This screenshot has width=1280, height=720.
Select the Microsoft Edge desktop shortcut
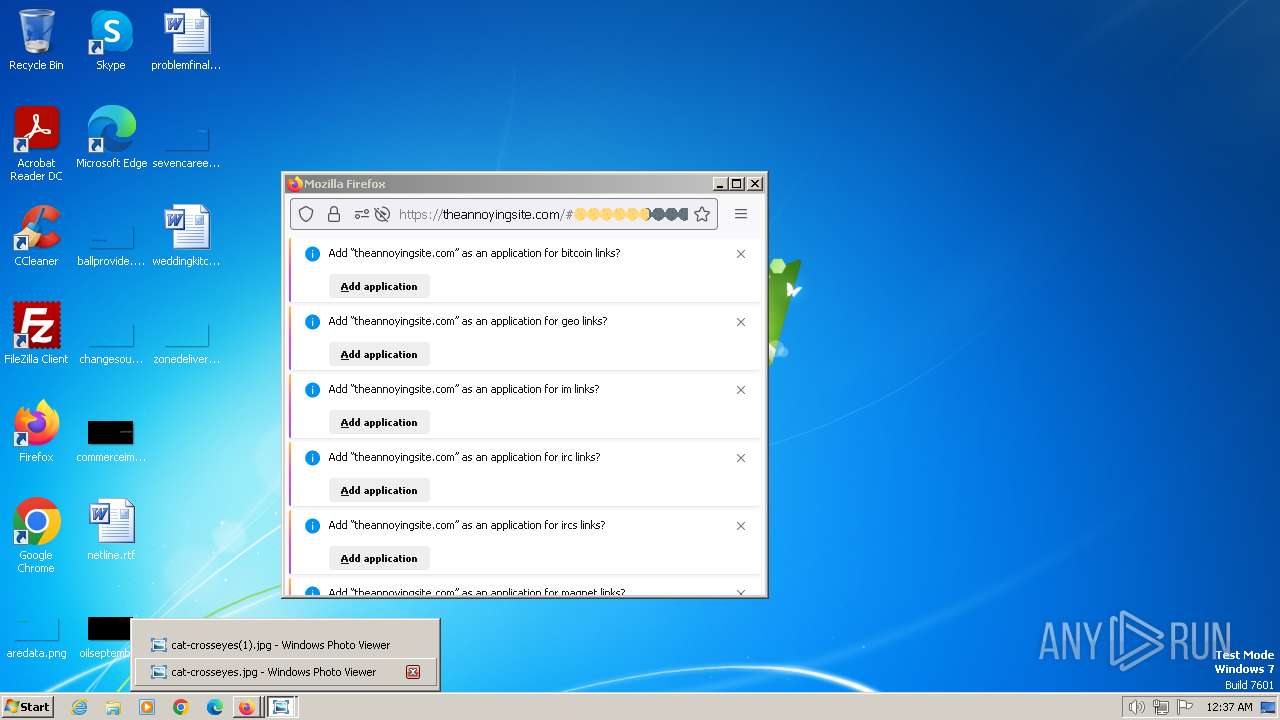click(111, 138)
